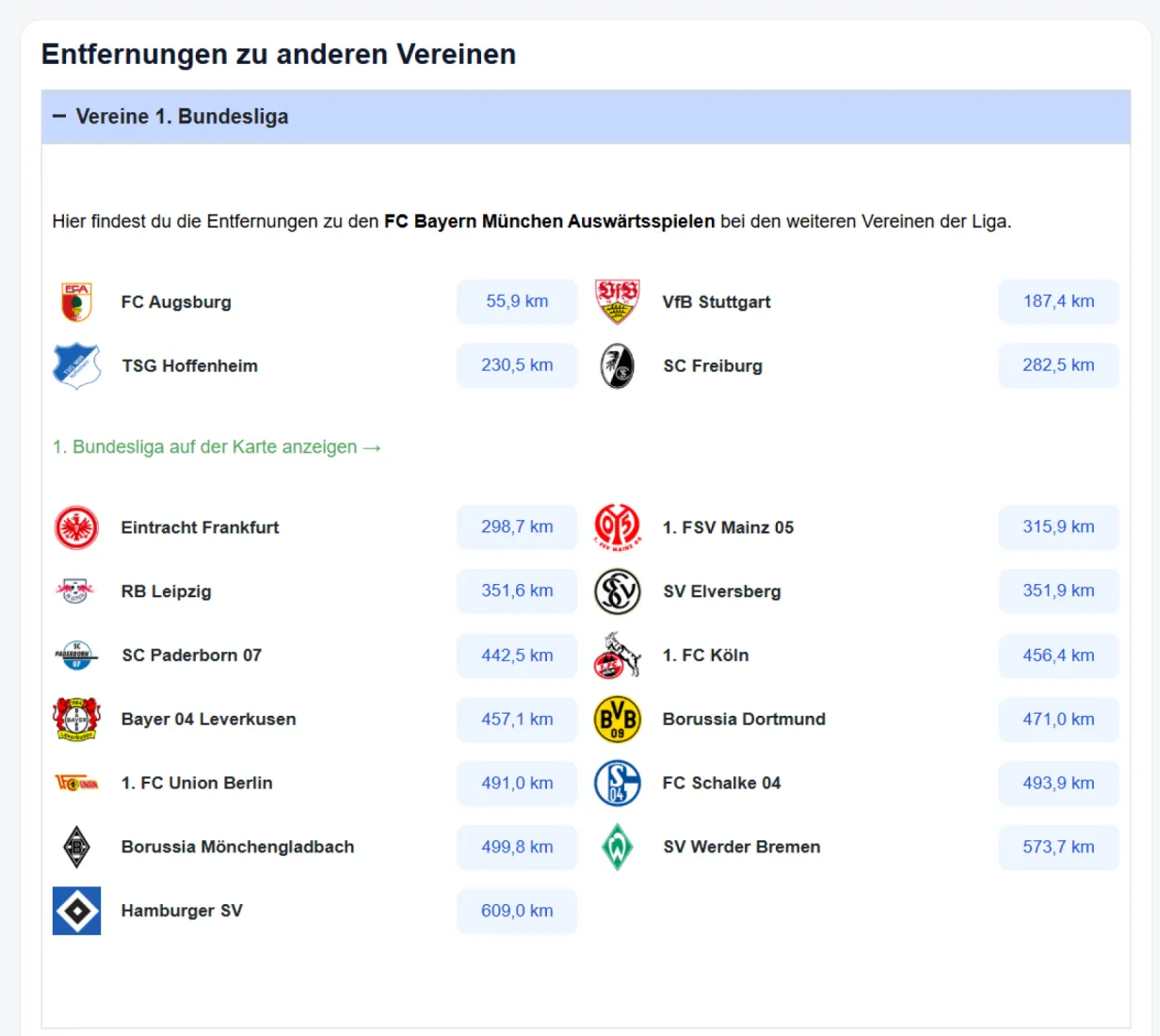Click the 282,5 km distance for Freiburg
The height and width of the screenshot is (1036, 1160).
[x=1058, y=365]
